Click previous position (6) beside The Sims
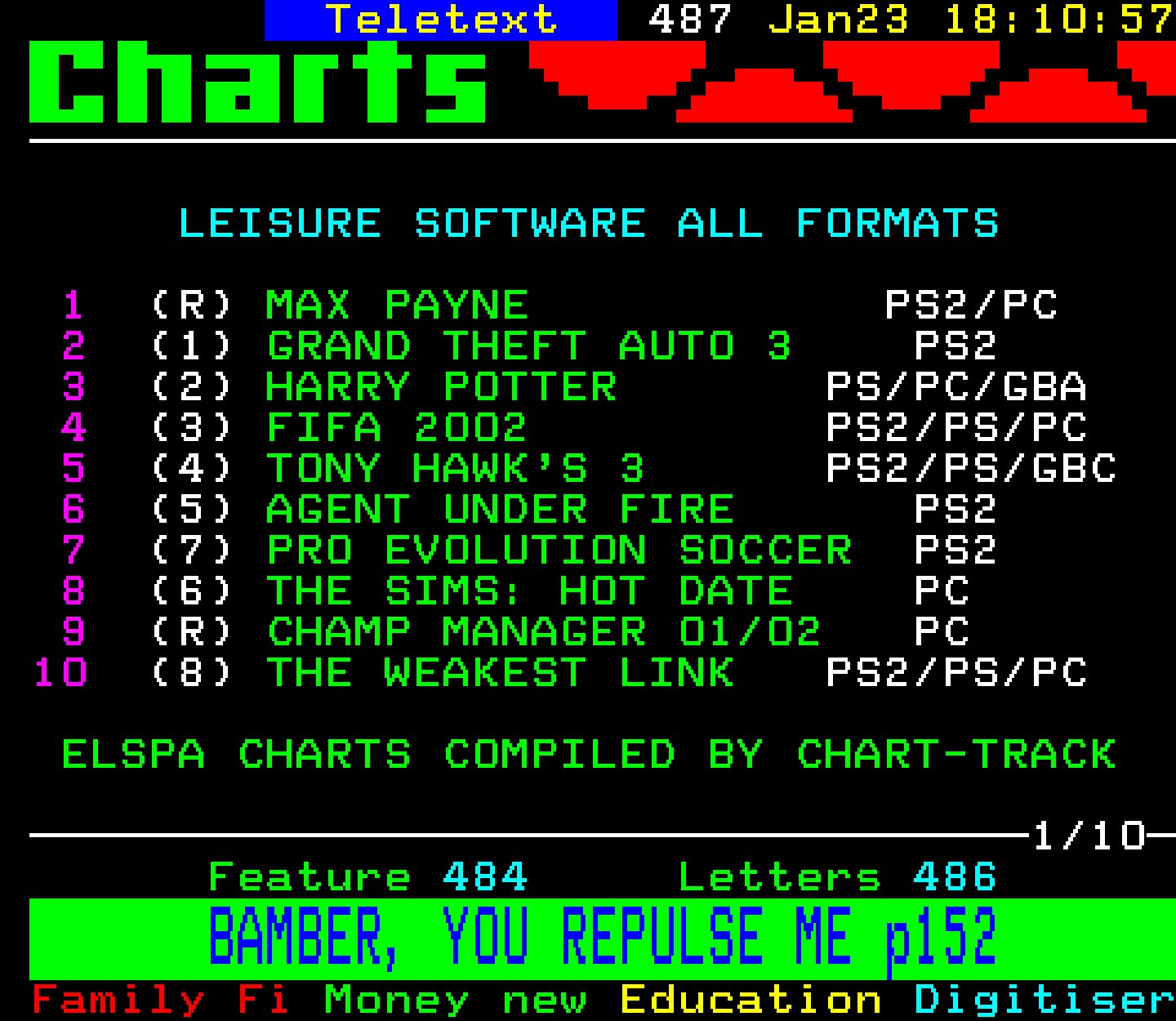1176x1021 pixels. (192, 591)
